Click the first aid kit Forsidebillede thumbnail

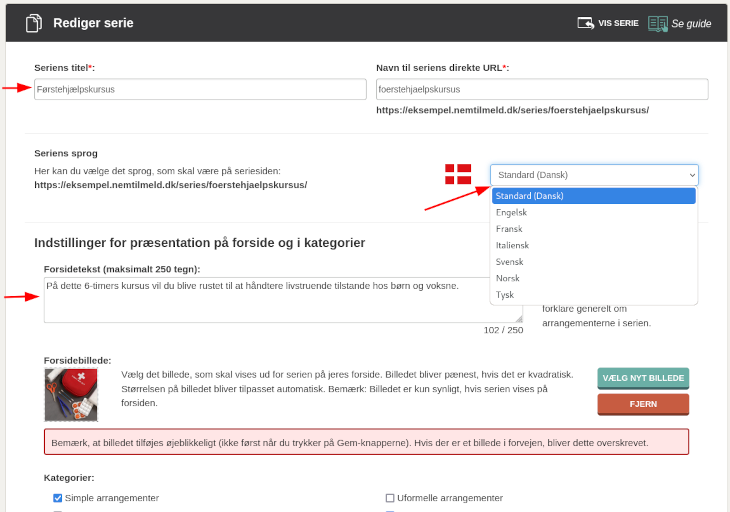click(x=71, y=395)
